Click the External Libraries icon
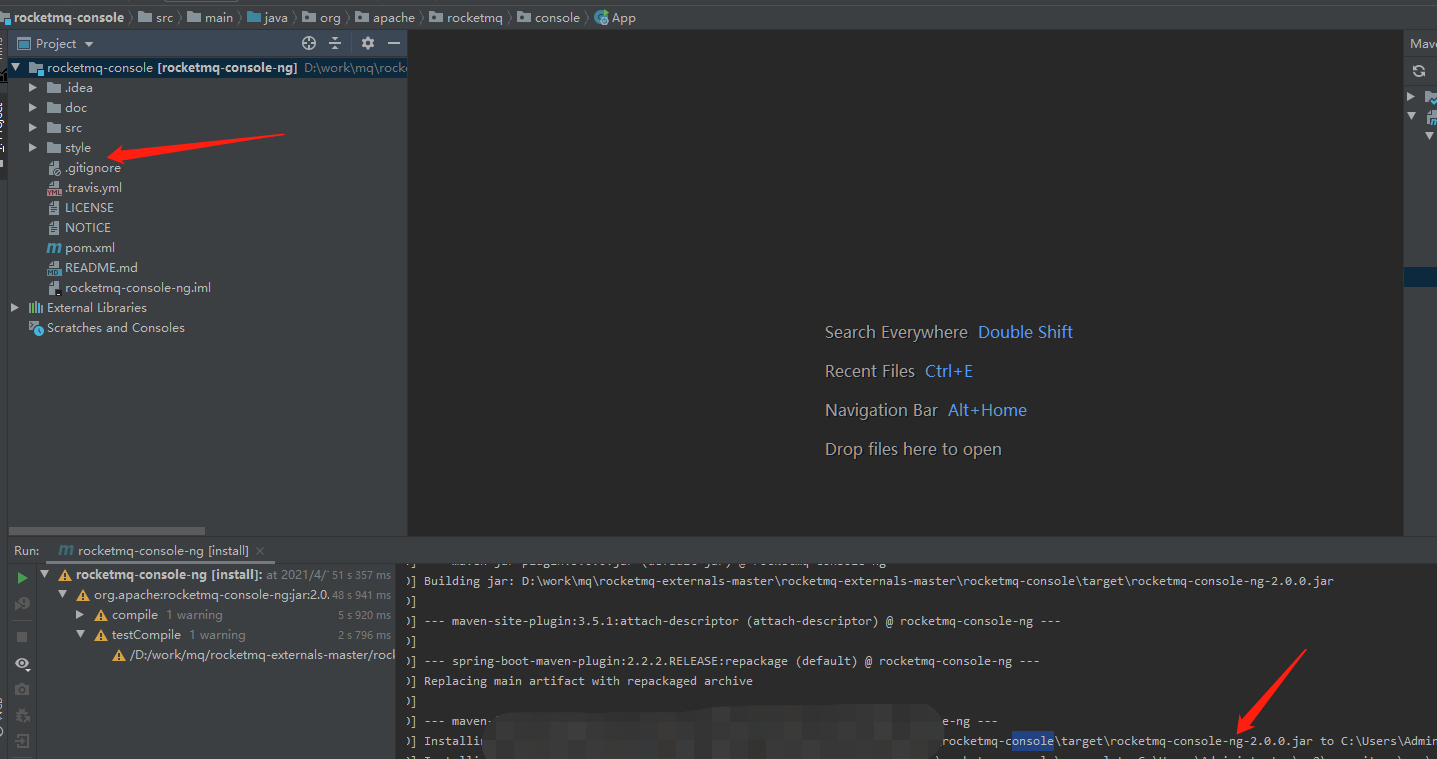 click(36, 308)
